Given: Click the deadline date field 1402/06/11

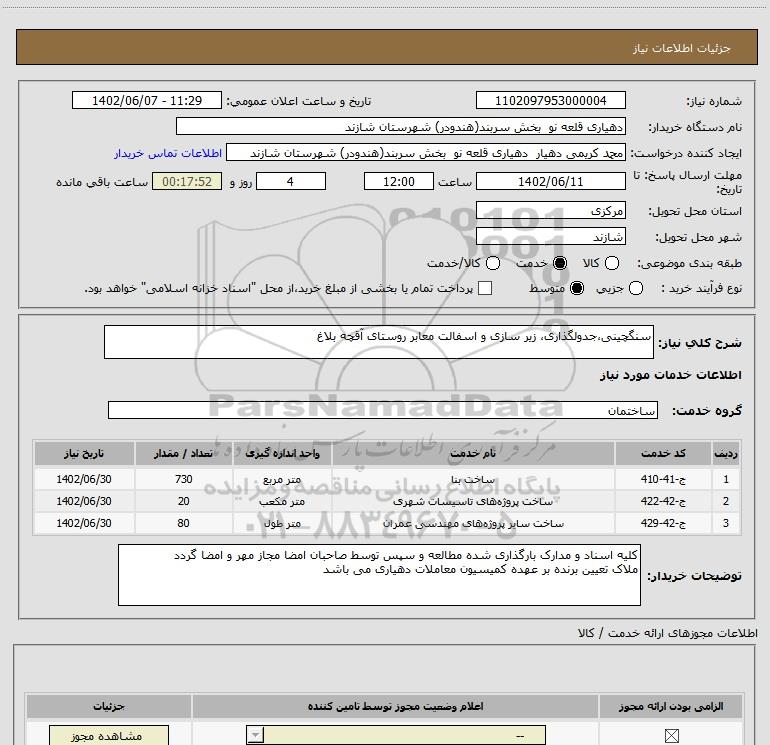Looking at the screenshot, I should [x=550, y=181].
